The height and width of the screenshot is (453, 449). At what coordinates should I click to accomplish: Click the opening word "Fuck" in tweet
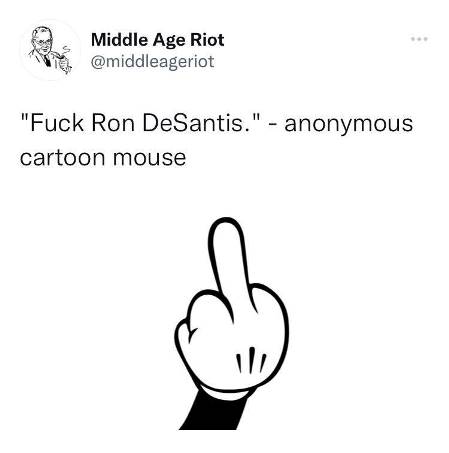click(x=56, y=123)
